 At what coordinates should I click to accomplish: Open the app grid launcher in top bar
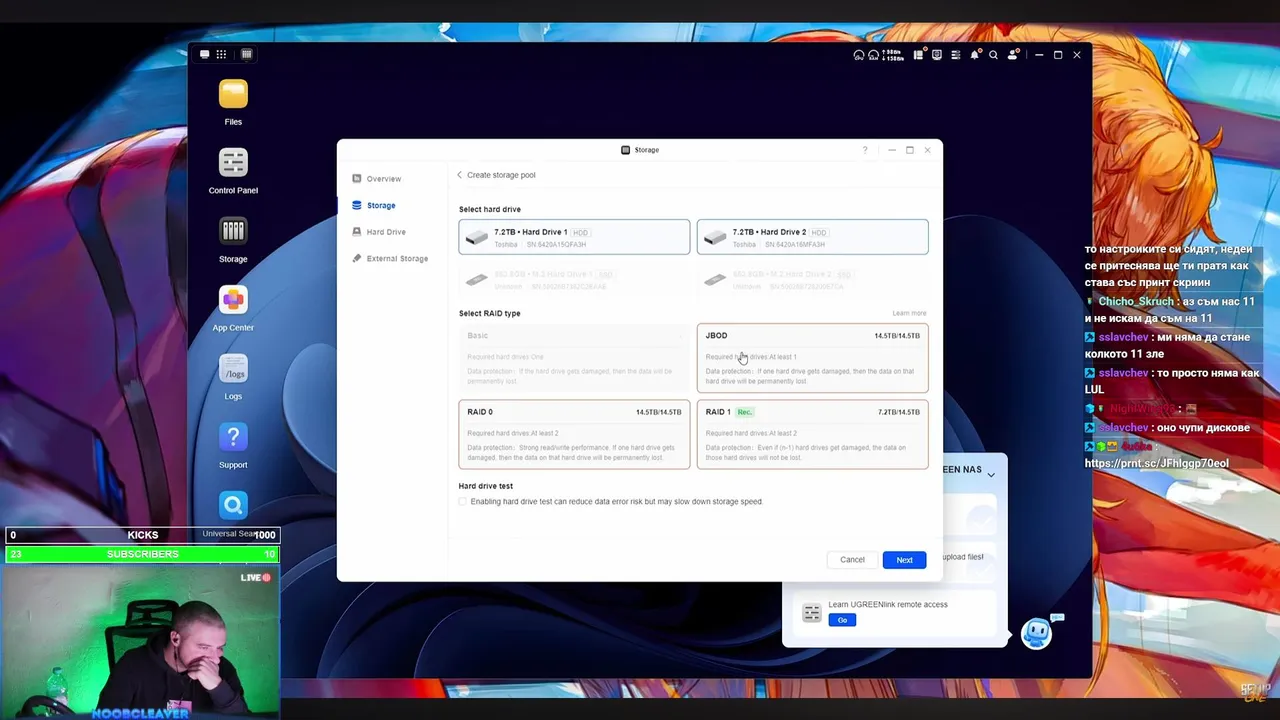click(221, 55)
